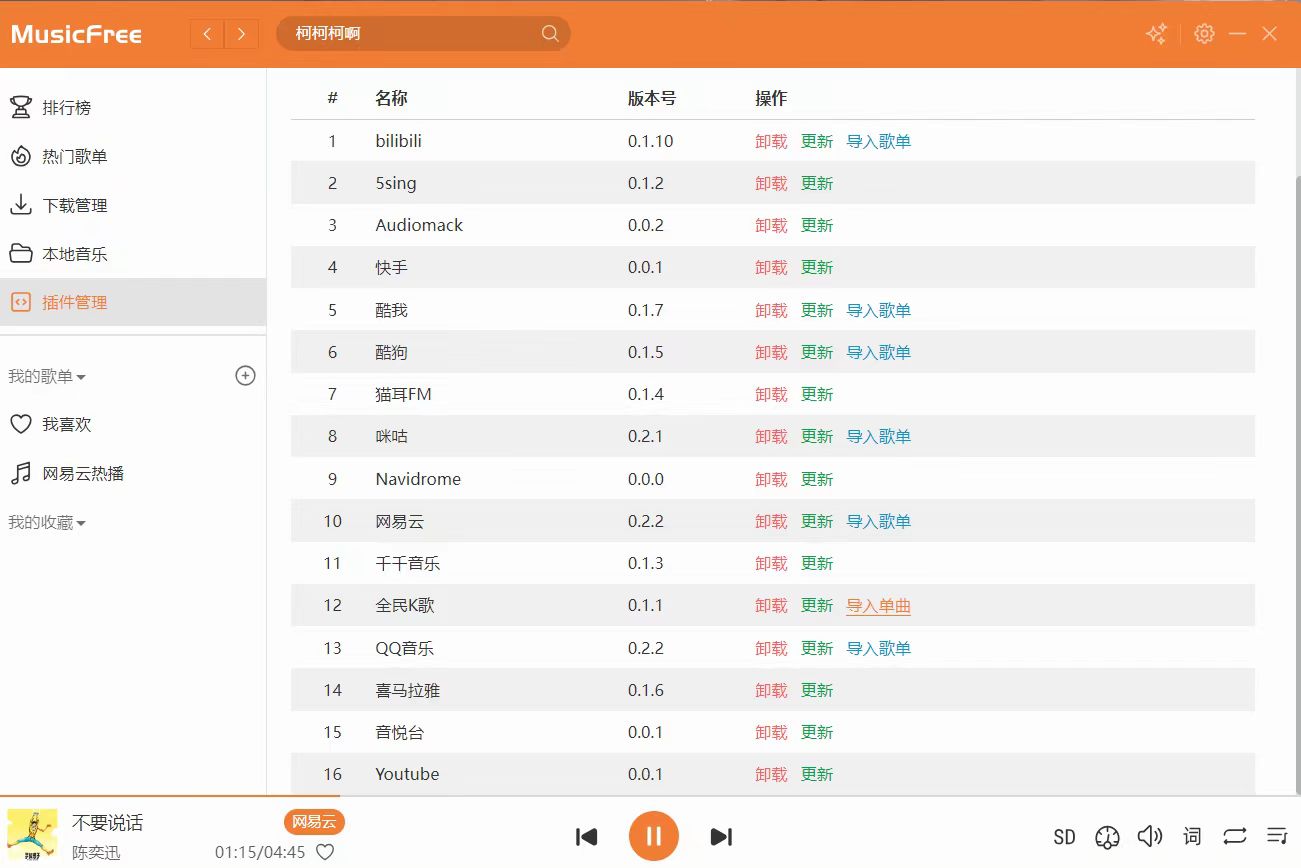Click the orange playback progress bar

[171, 797]
